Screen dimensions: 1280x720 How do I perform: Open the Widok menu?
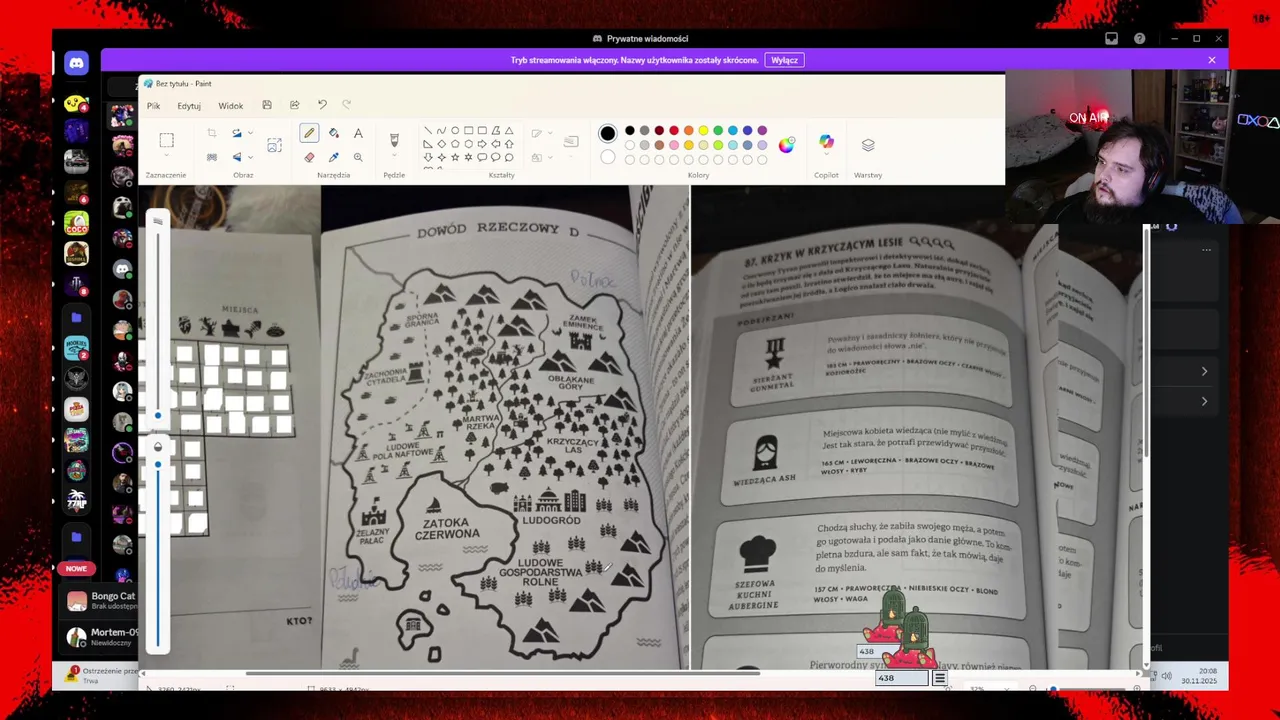[x=231, y=105]
